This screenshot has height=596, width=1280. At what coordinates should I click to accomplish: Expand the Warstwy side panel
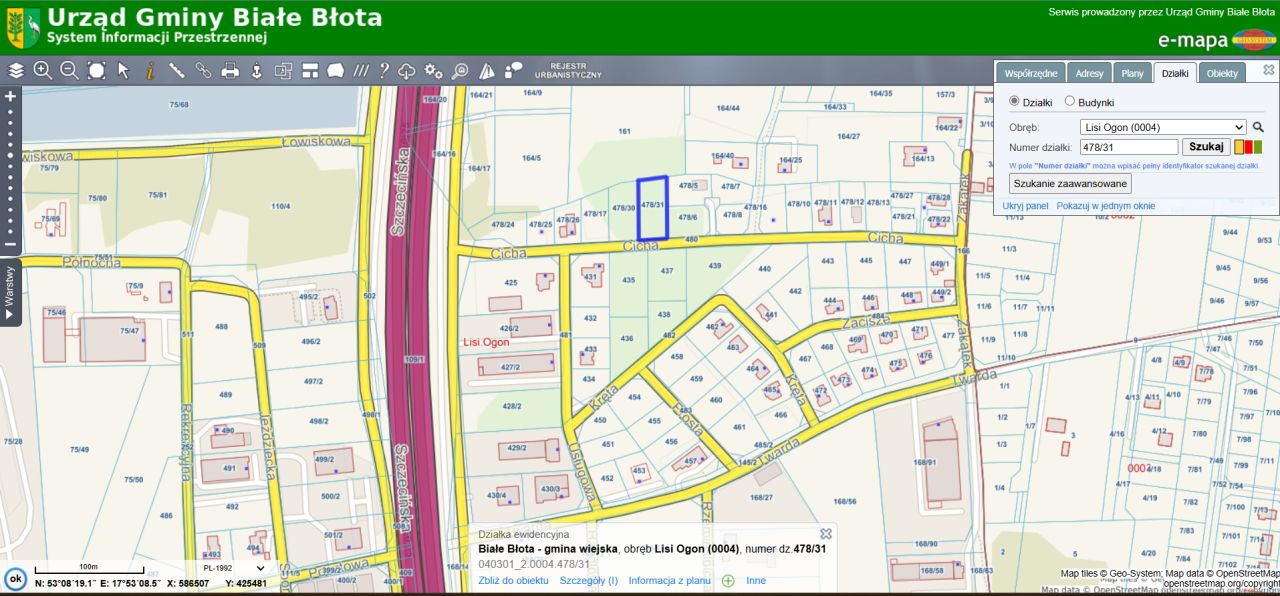[x=10, y=292]
